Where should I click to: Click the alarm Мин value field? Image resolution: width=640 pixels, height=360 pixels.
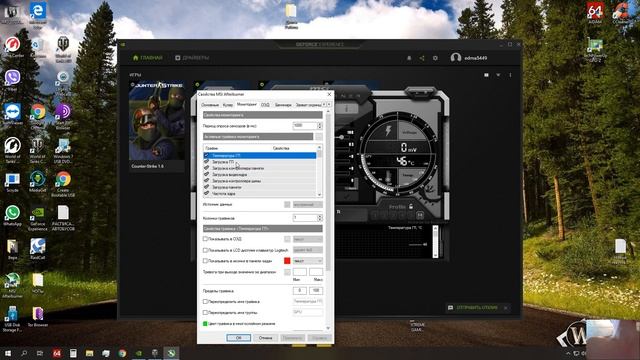tap(300, 272)
